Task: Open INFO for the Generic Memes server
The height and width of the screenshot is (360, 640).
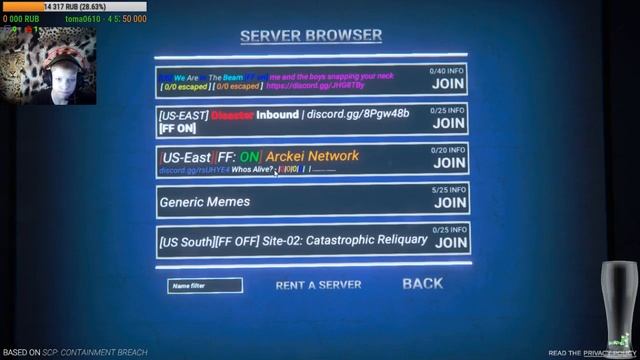Action: (458, 190)
